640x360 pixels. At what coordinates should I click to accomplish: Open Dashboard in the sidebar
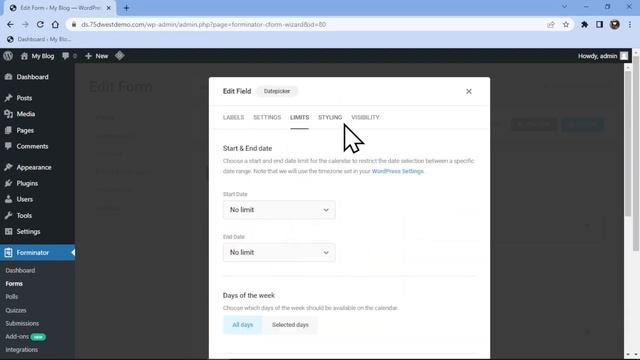33,77
